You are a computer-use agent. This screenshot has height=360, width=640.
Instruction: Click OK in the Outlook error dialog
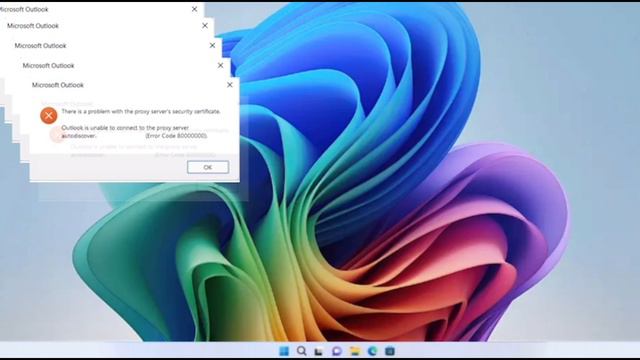(x=208, y=167)
